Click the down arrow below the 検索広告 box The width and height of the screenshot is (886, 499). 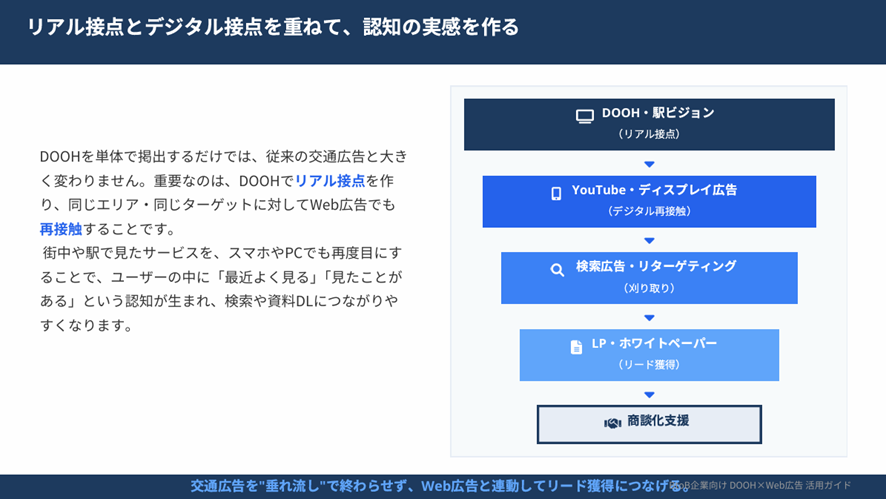(649, 318)
